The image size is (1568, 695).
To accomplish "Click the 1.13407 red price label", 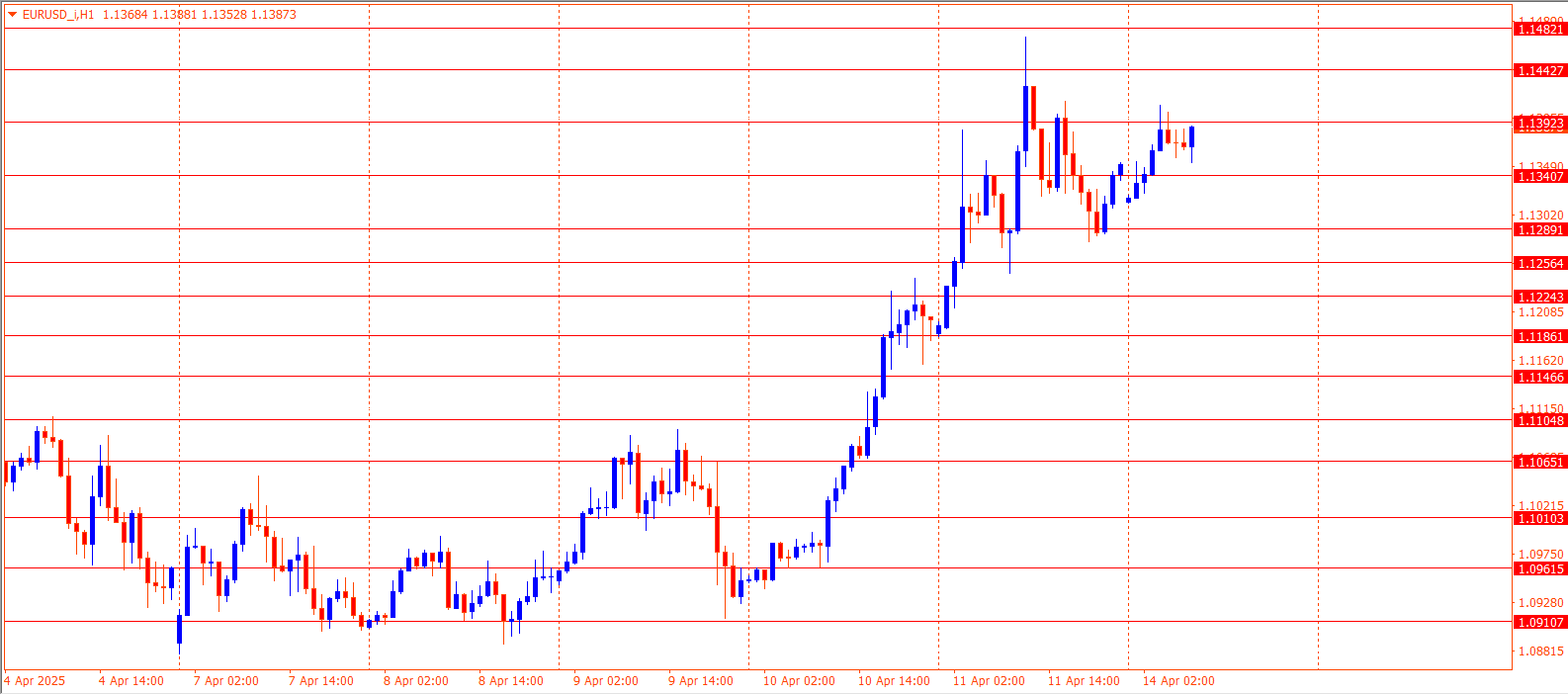I will click(x=1541, y=176).
